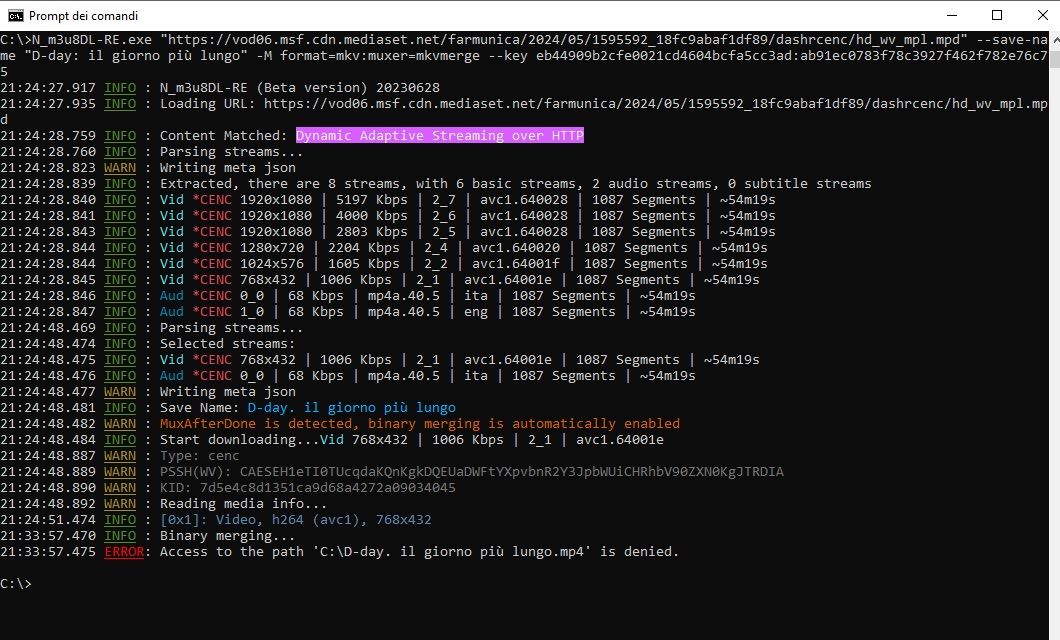This screenshot has height=640, width=1060.
Task: Click the PSSH(WV) base64 string
Action: tap(512, 472)
